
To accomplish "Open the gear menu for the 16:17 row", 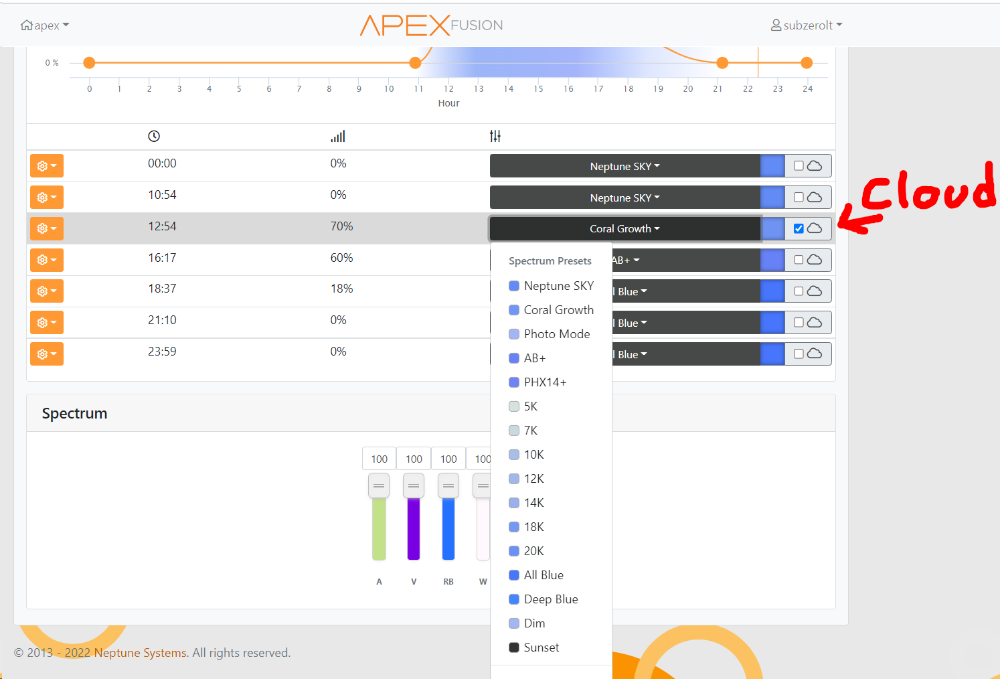I will click(47, 259).
